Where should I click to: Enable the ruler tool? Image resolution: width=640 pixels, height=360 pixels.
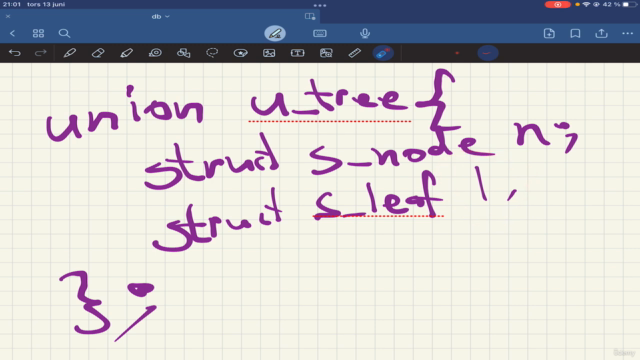(354, 53)
